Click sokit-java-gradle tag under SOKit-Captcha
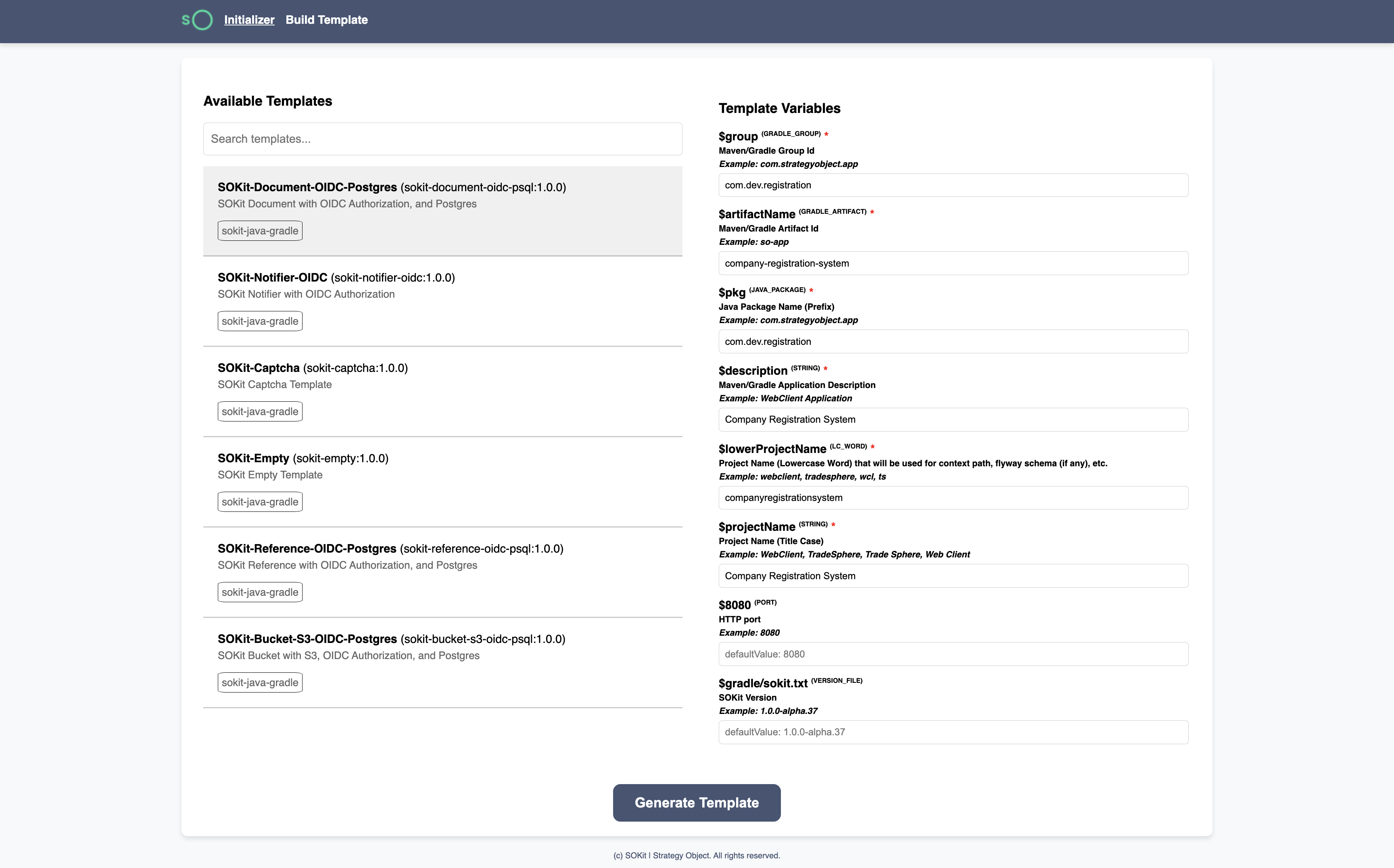The width and height of the screenshot is (1394, 868). click(x=259, y=411)
